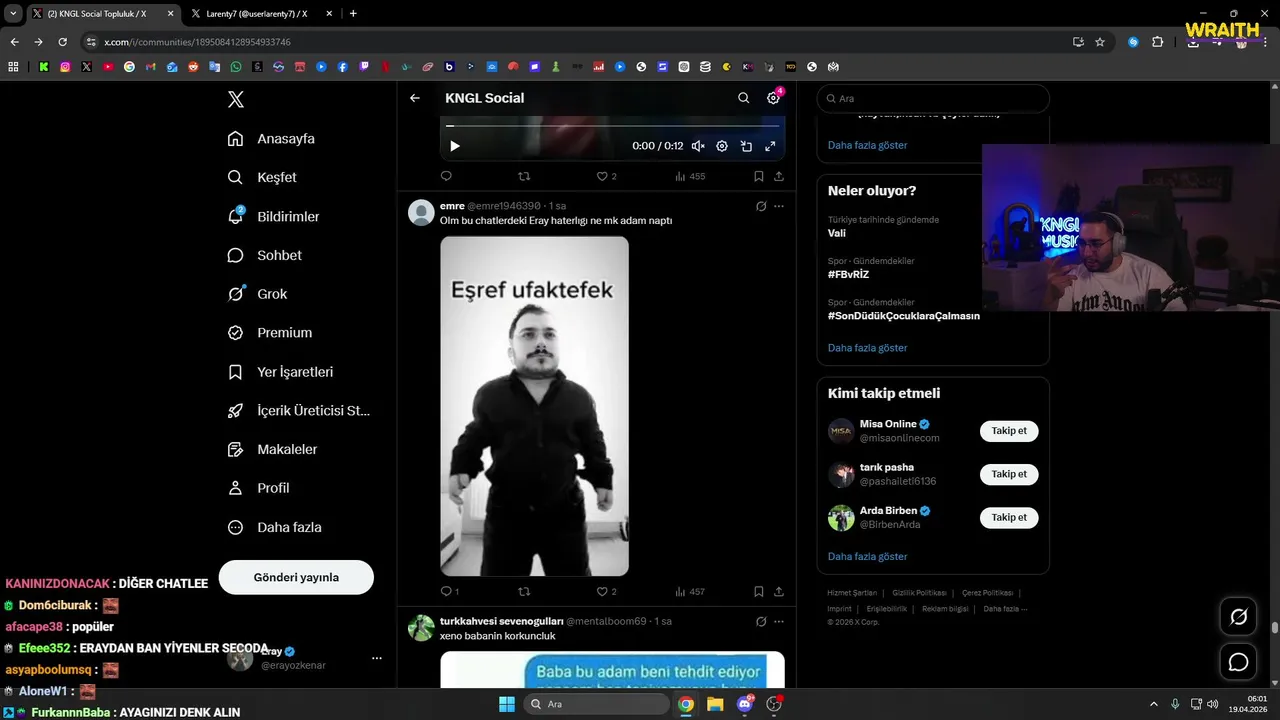The height and width of the screenshot is (720, 1280).
Task: Repost emre's post
Action: (524, 592)
